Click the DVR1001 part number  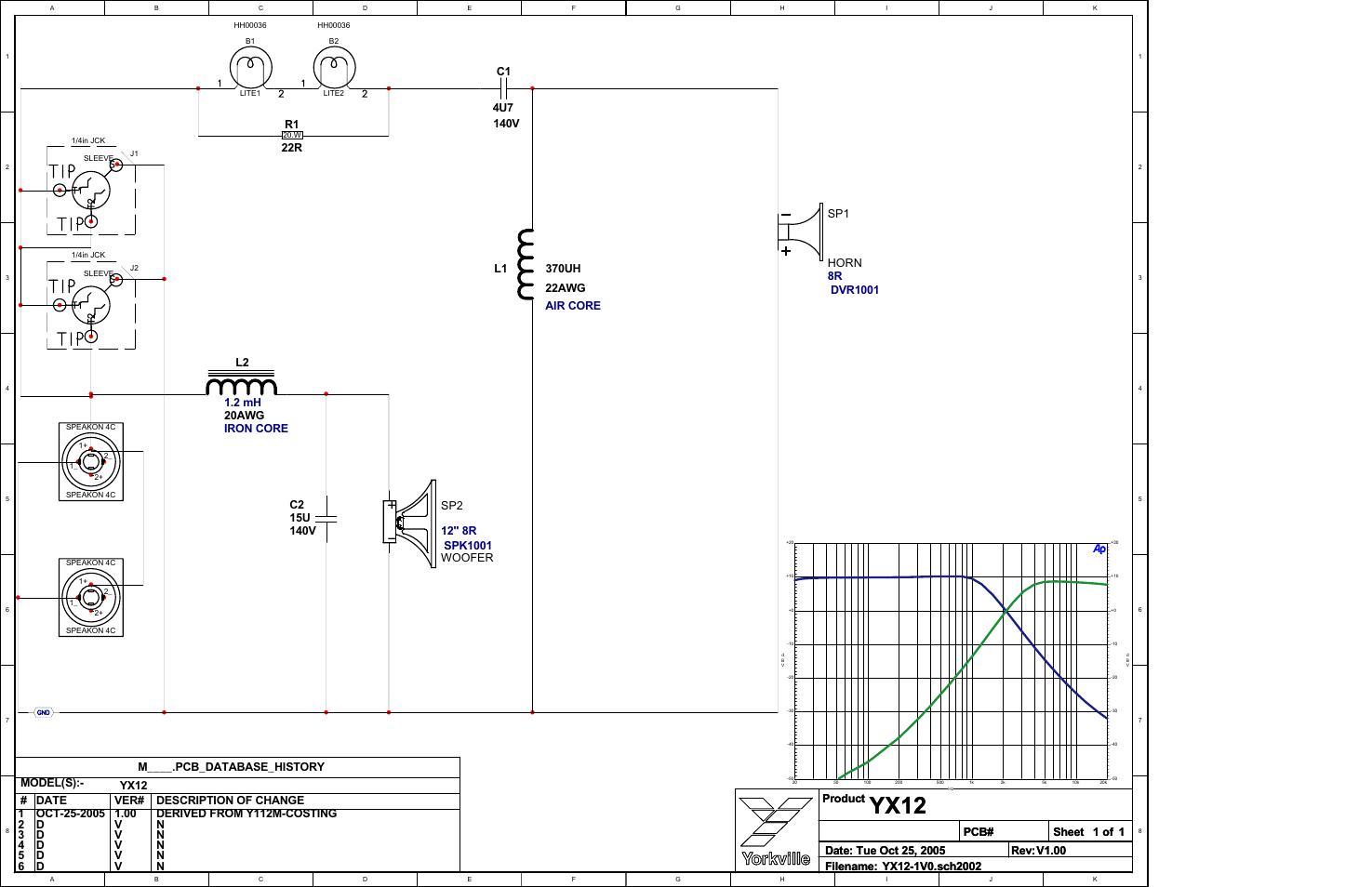click(x=855, y=290)
